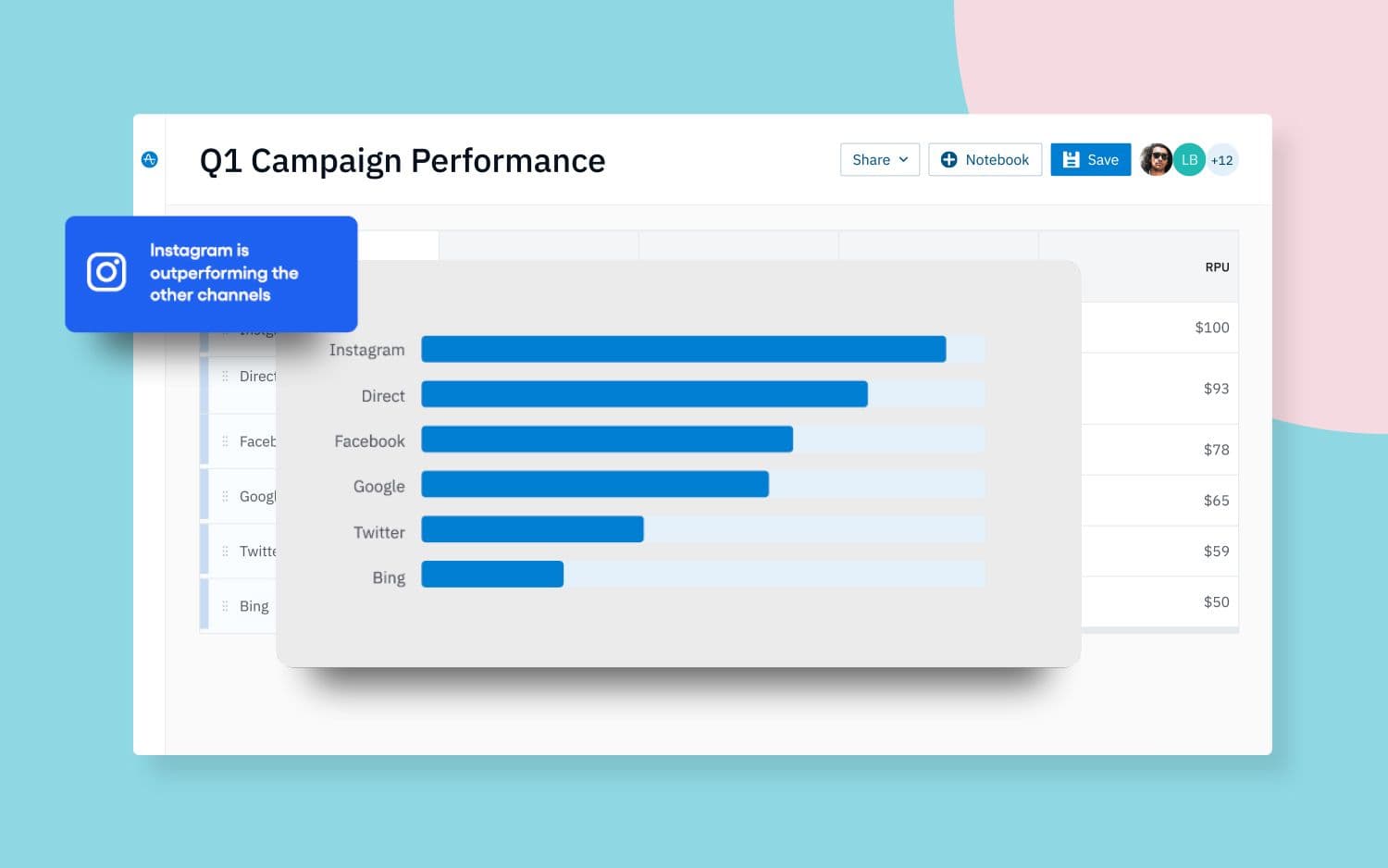Image resolution: width=1388 pixels, height=868 pixels.
Task: Select the RPU column header
Action: (x=1217, y=267)
